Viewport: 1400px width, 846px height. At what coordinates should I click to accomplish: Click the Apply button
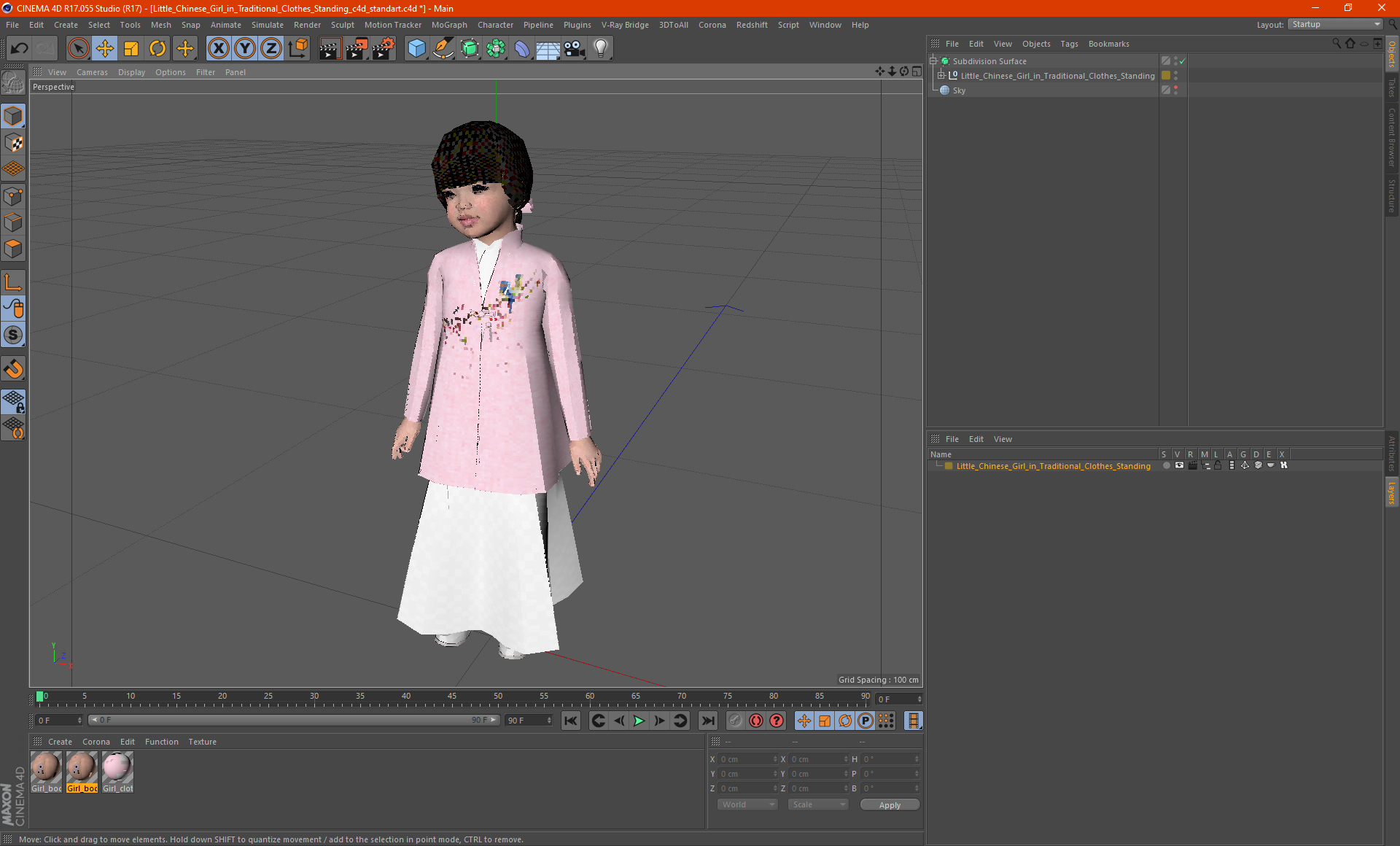[890, 805]
